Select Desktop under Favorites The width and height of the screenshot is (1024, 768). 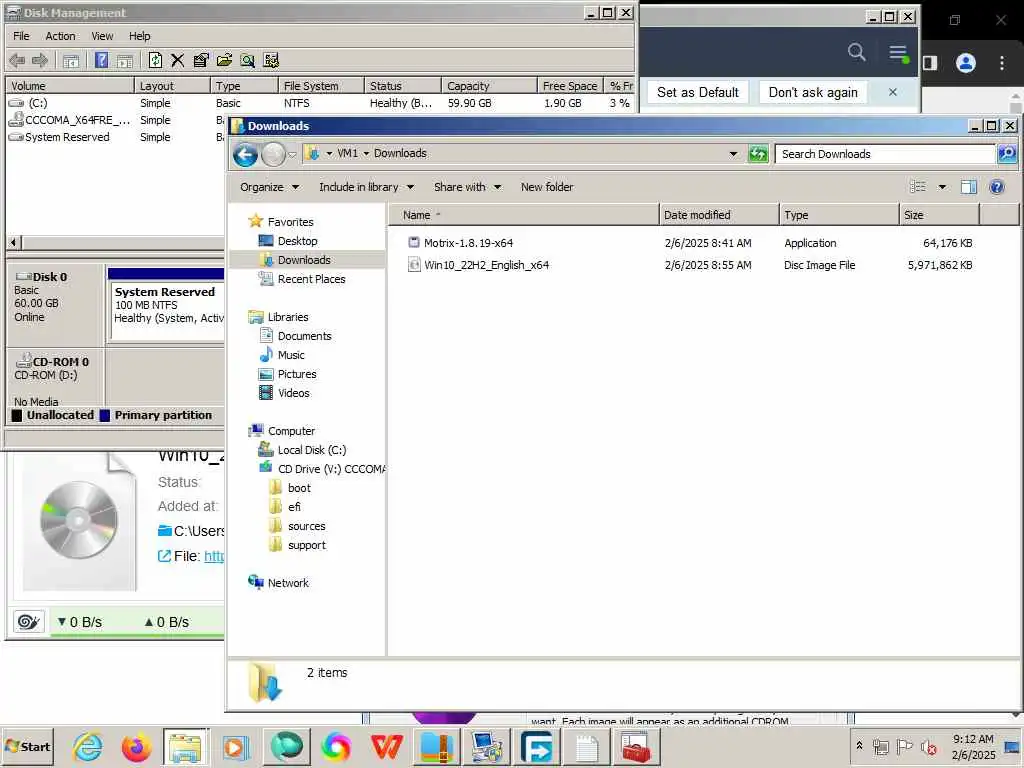297,241
